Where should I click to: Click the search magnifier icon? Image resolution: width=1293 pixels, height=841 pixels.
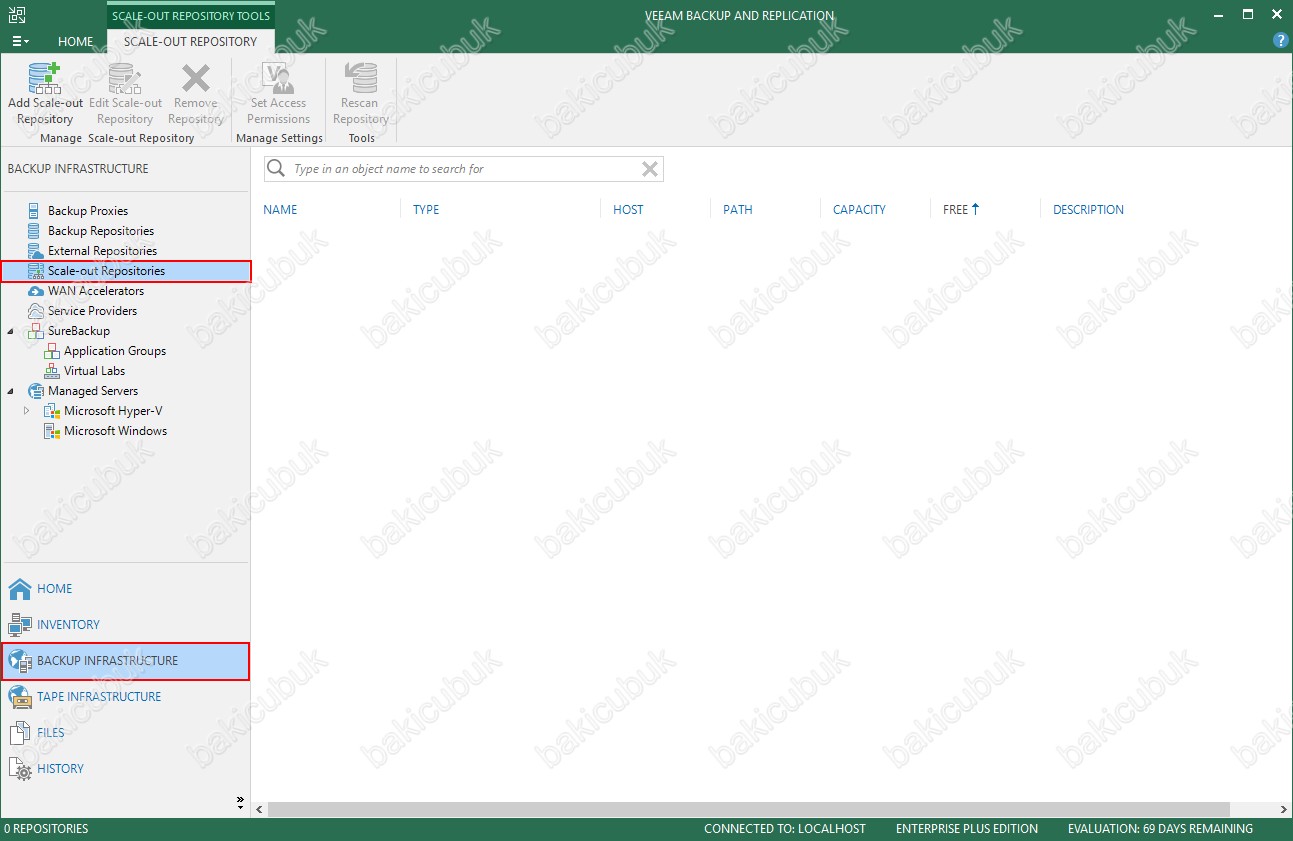coord(277,169)
